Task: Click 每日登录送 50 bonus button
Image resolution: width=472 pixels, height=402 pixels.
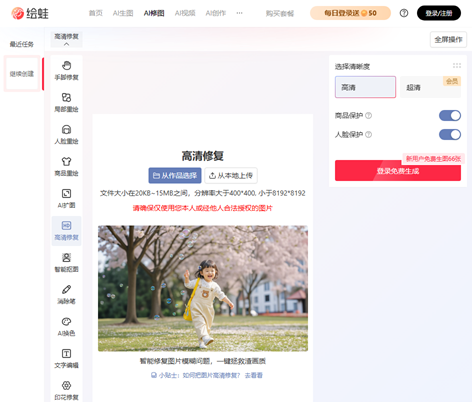Action: (x=350, y=13)
